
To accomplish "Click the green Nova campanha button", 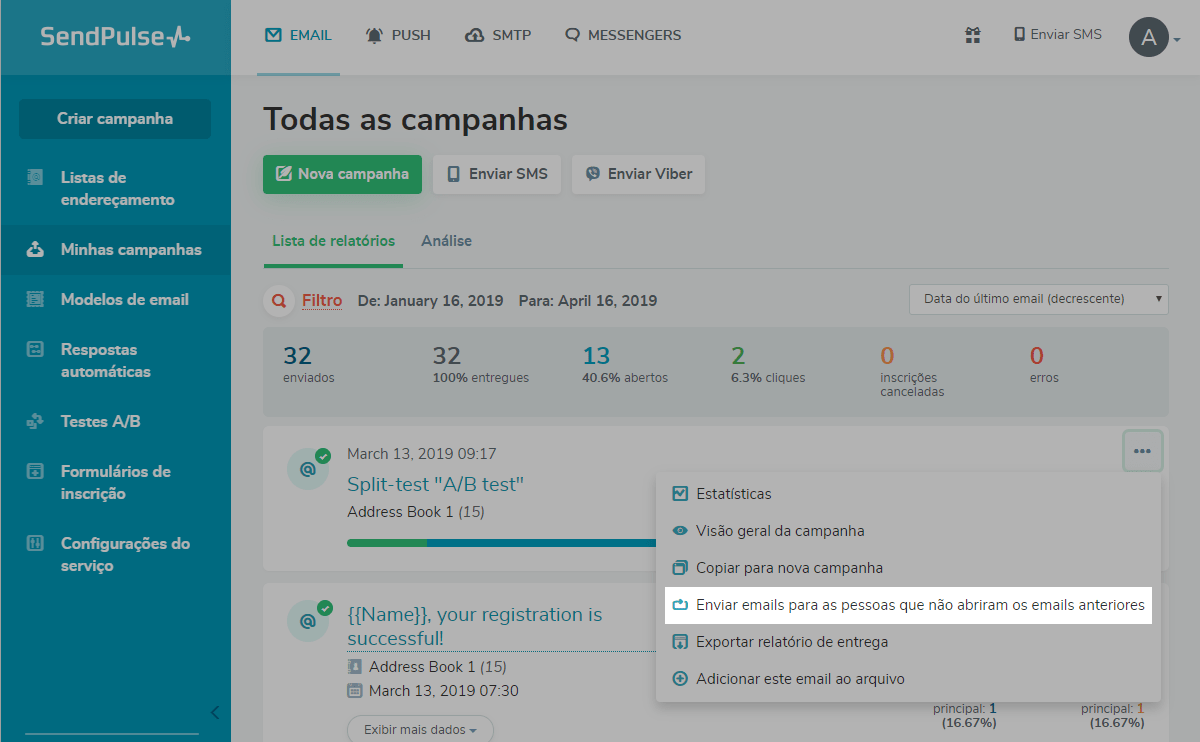I will tap(342, 174).
